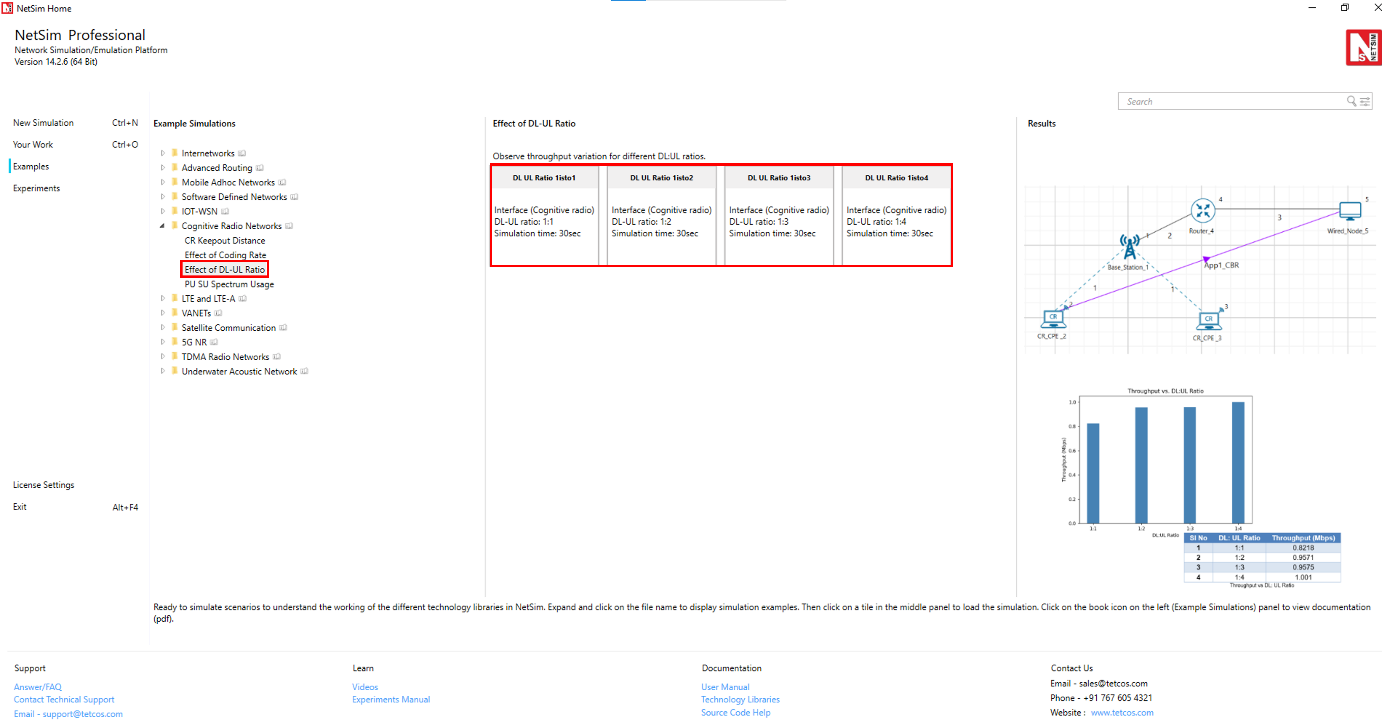Click the search magnifier icon
This screenshot has width=1382, height=725.
(1352, 101)
